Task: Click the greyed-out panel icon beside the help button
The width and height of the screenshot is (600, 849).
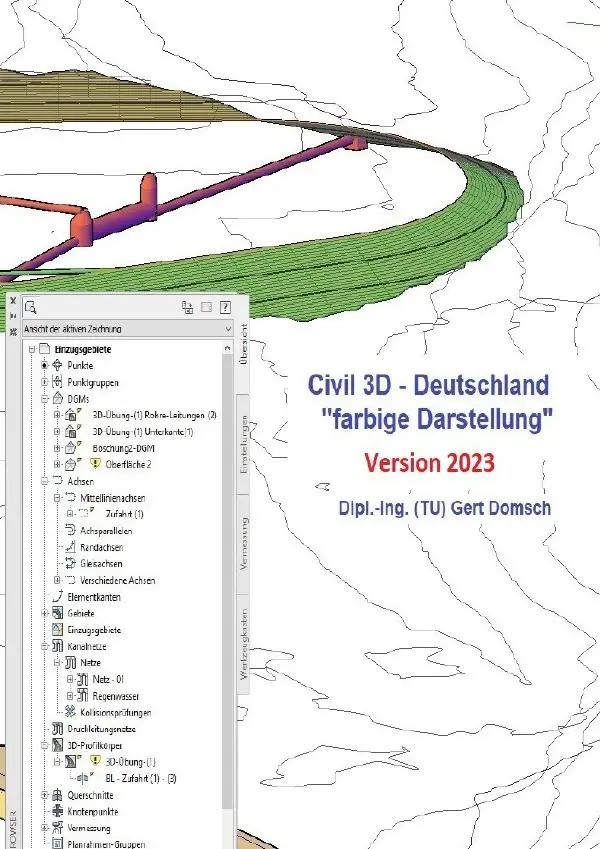Action: pos(206,308)
